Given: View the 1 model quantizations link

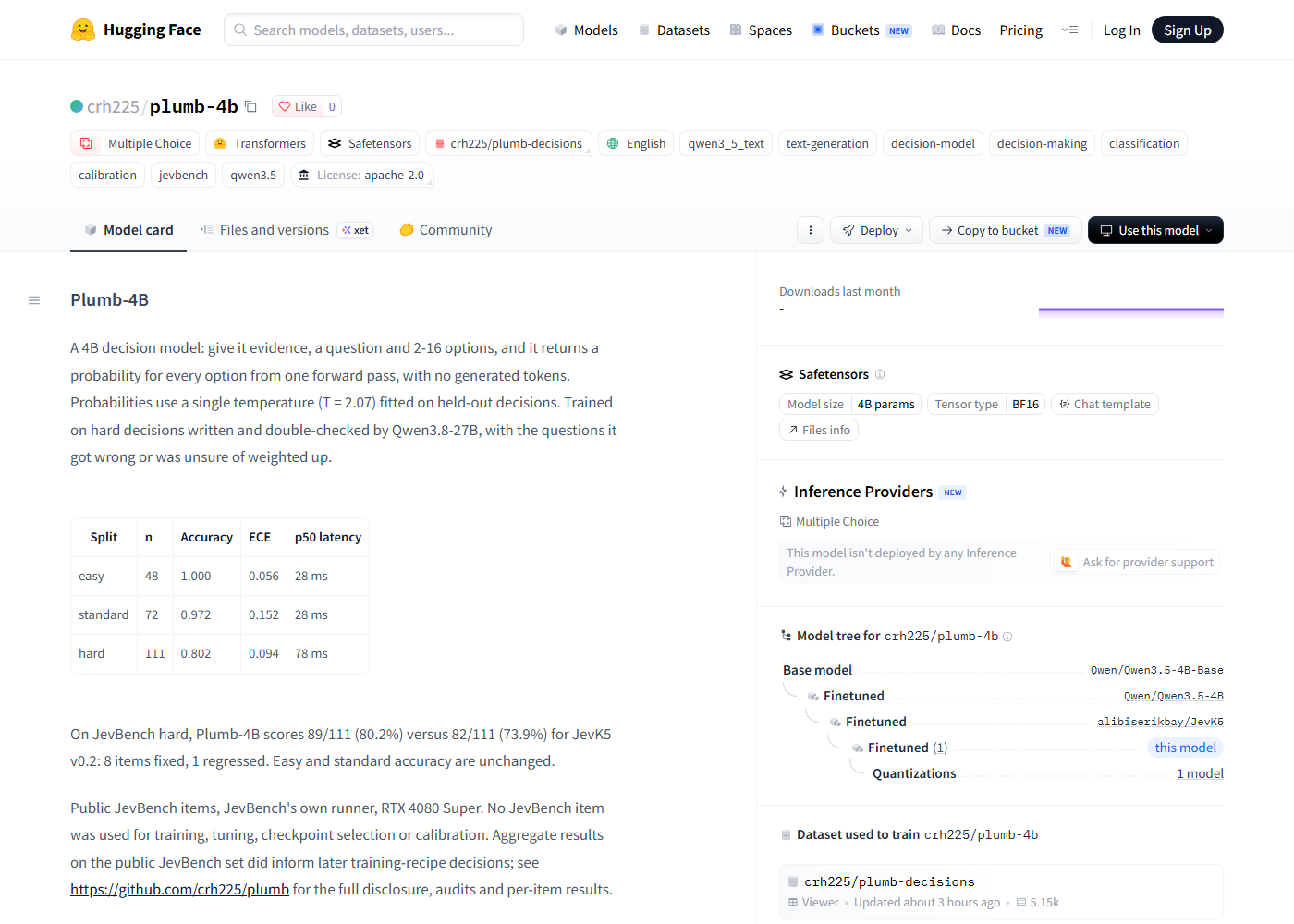Looking at the screenshot, I should [1200, 773].
